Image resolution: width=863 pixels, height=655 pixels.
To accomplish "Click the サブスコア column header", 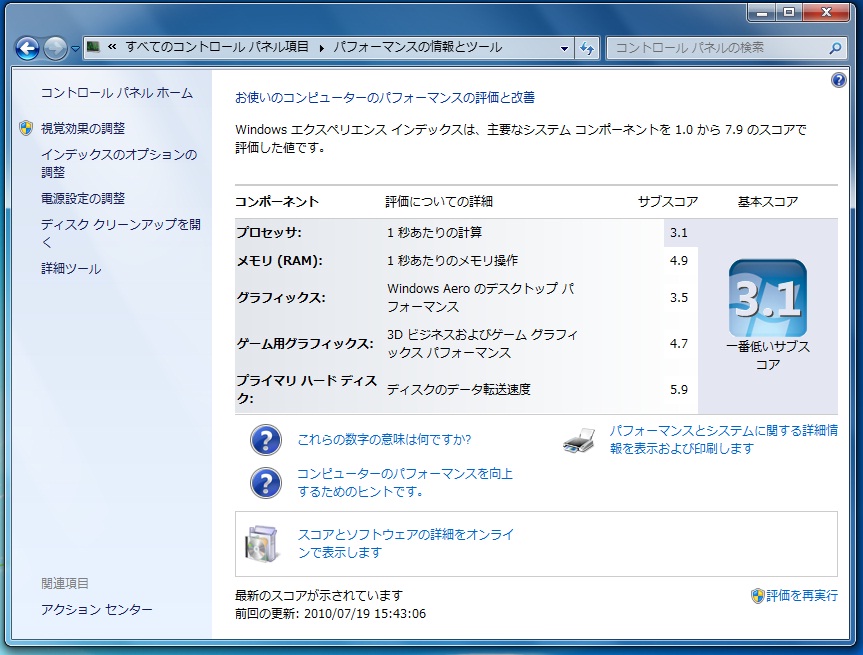I will point(668,202).
